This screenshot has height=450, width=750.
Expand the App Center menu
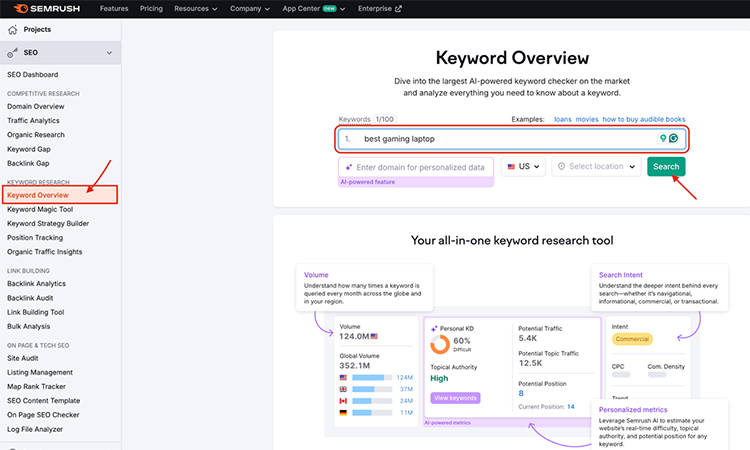(314, 9)
